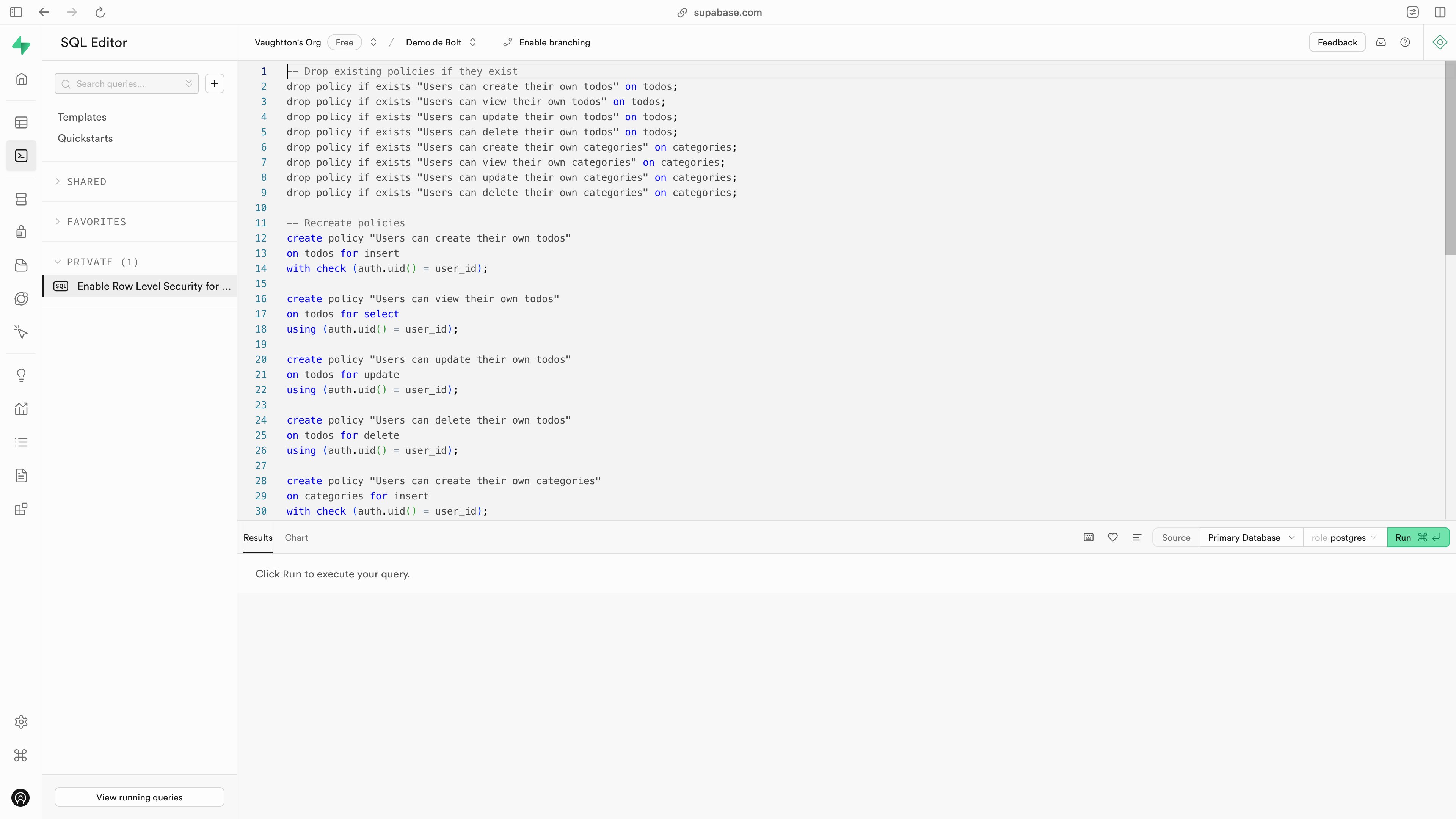
Task: Open the Advisors lightbulb icon
Action: click(21, 375)
